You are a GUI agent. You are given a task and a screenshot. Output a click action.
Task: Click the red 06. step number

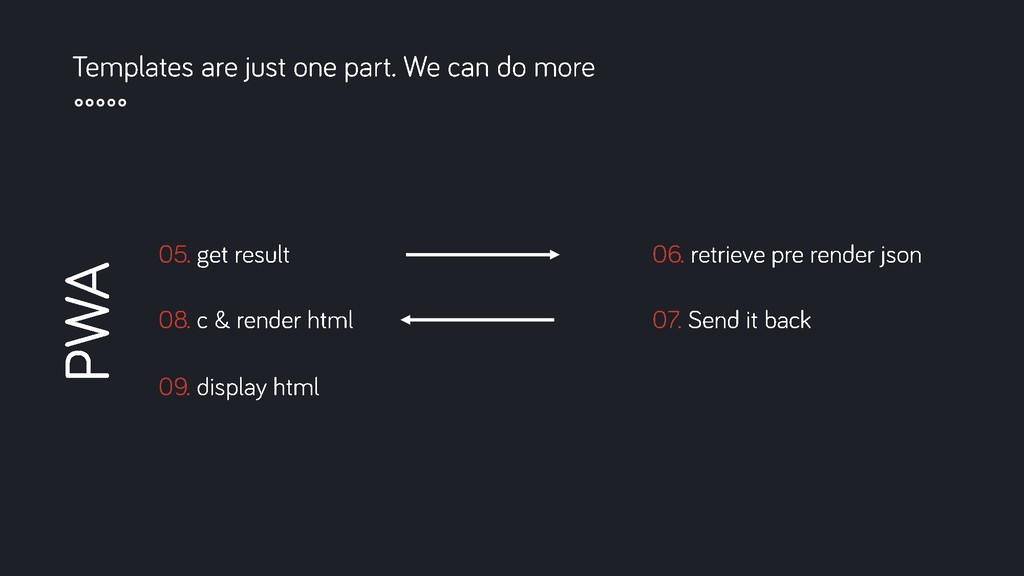coord(668,255)
